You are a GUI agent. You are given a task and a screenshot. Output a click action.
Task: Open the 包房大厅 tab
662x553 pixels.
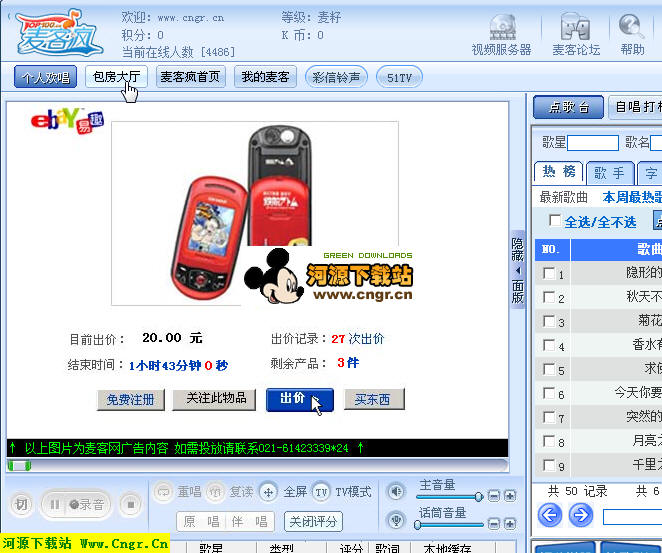[x=116, y=76]
